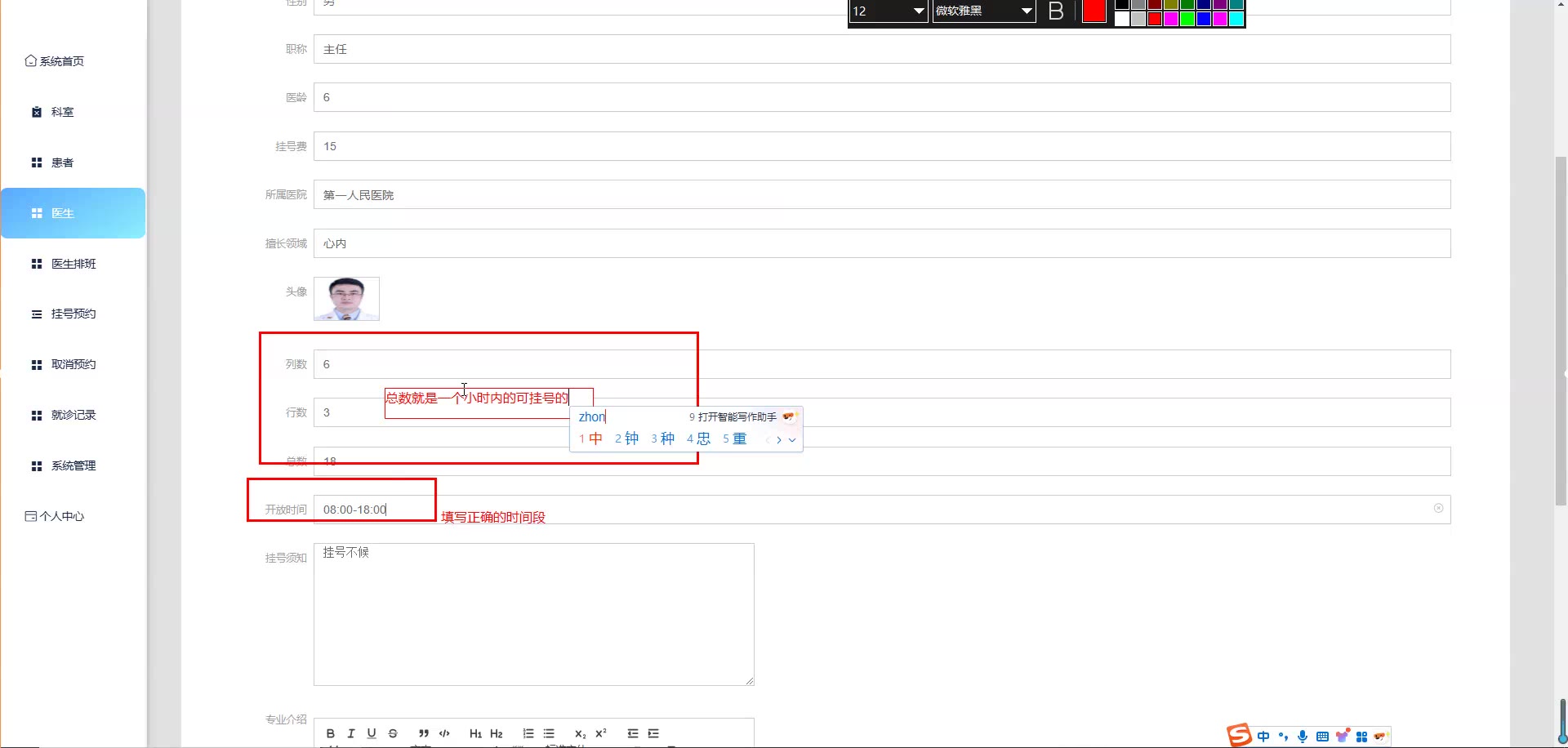Toggle Chinese punctuation mode in Sogou
The height and width of the screenshot is (748, 1568).
1283,737
